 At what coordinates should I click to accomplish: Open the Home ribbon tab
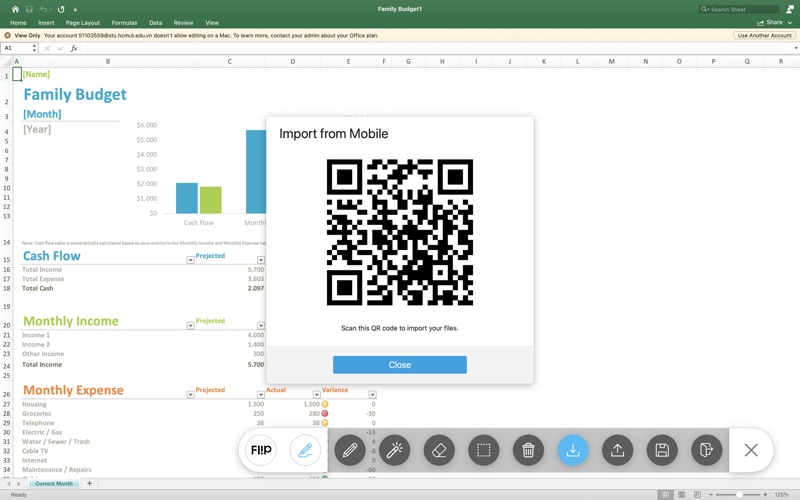(18, 23)
